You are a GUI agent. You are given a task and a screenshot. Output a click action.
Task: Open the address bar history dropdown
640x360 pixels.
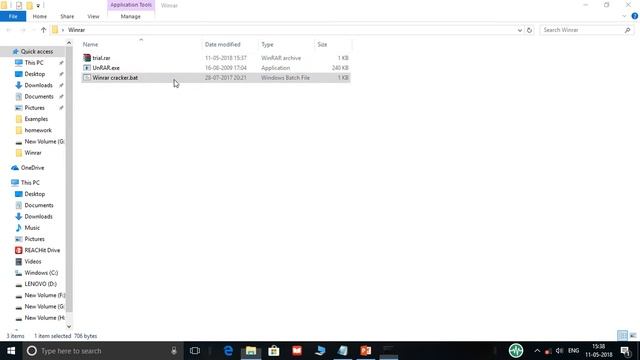pos(520,30)
